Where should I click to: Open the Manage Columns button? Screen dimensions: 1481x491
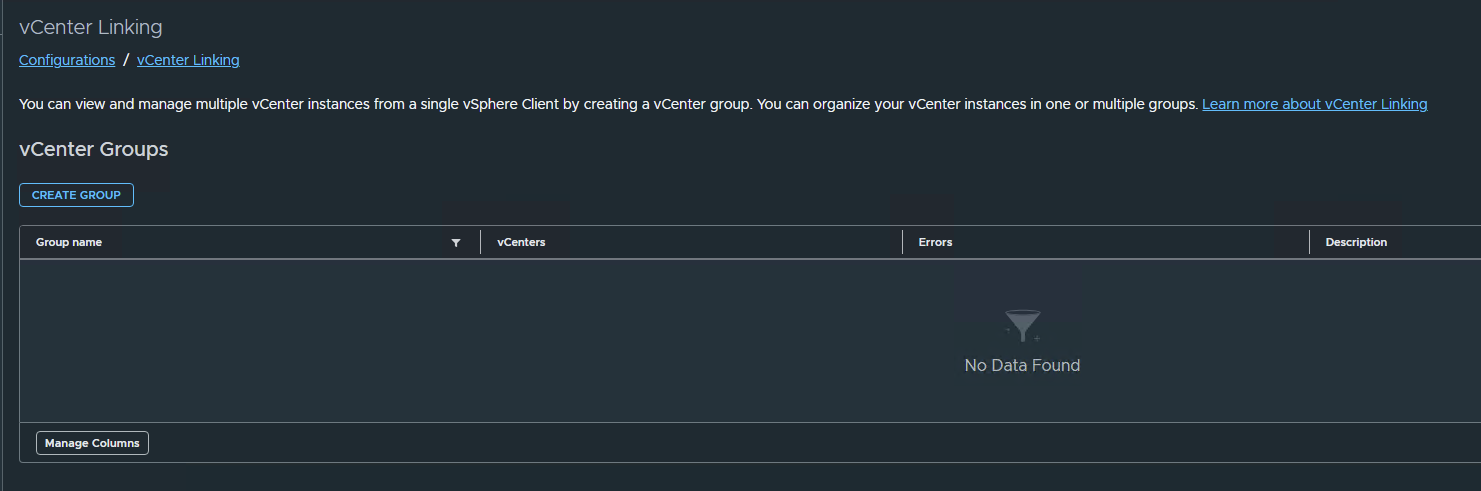[92, 443]
